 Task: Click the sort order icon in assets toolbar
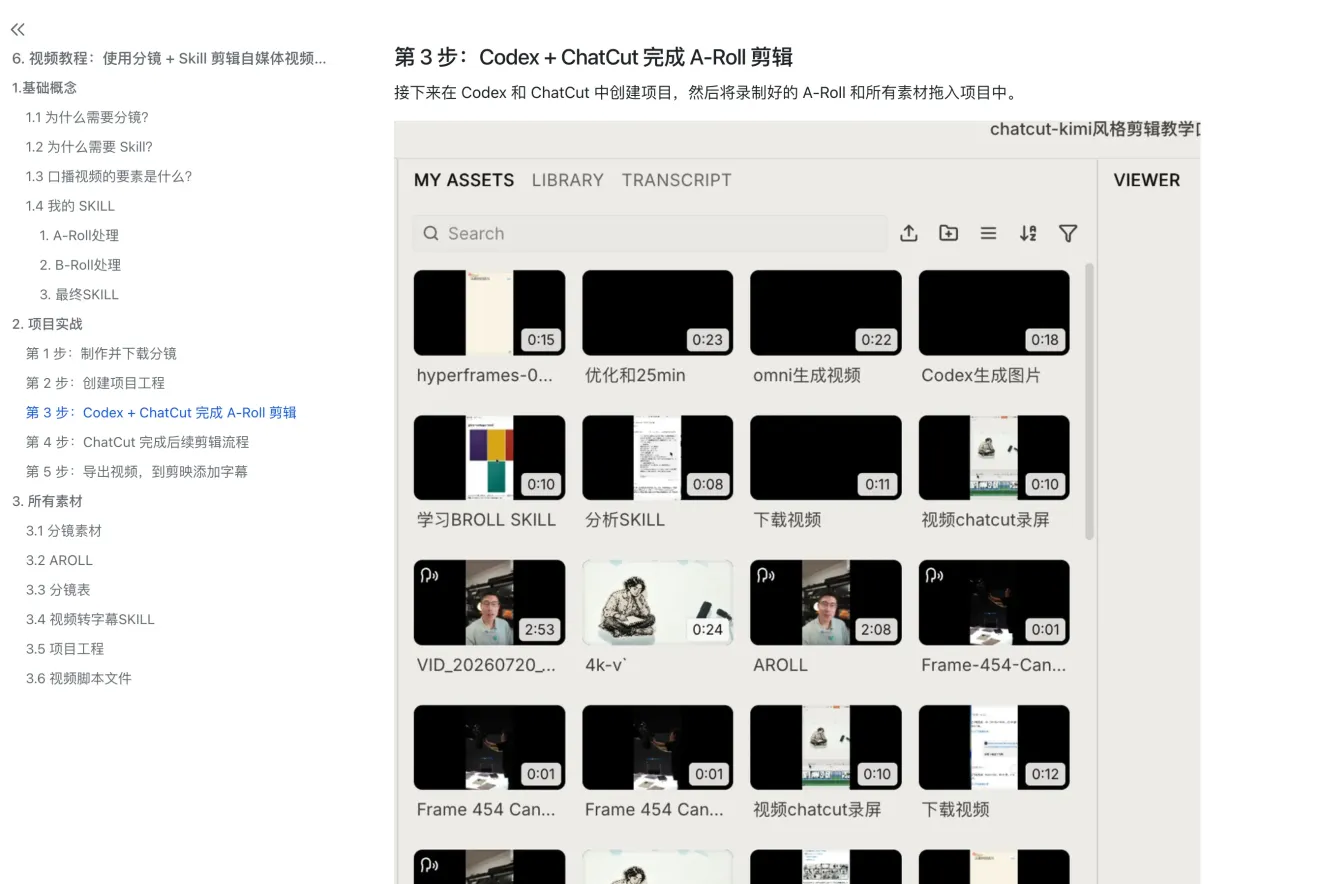coord(1028,233)
